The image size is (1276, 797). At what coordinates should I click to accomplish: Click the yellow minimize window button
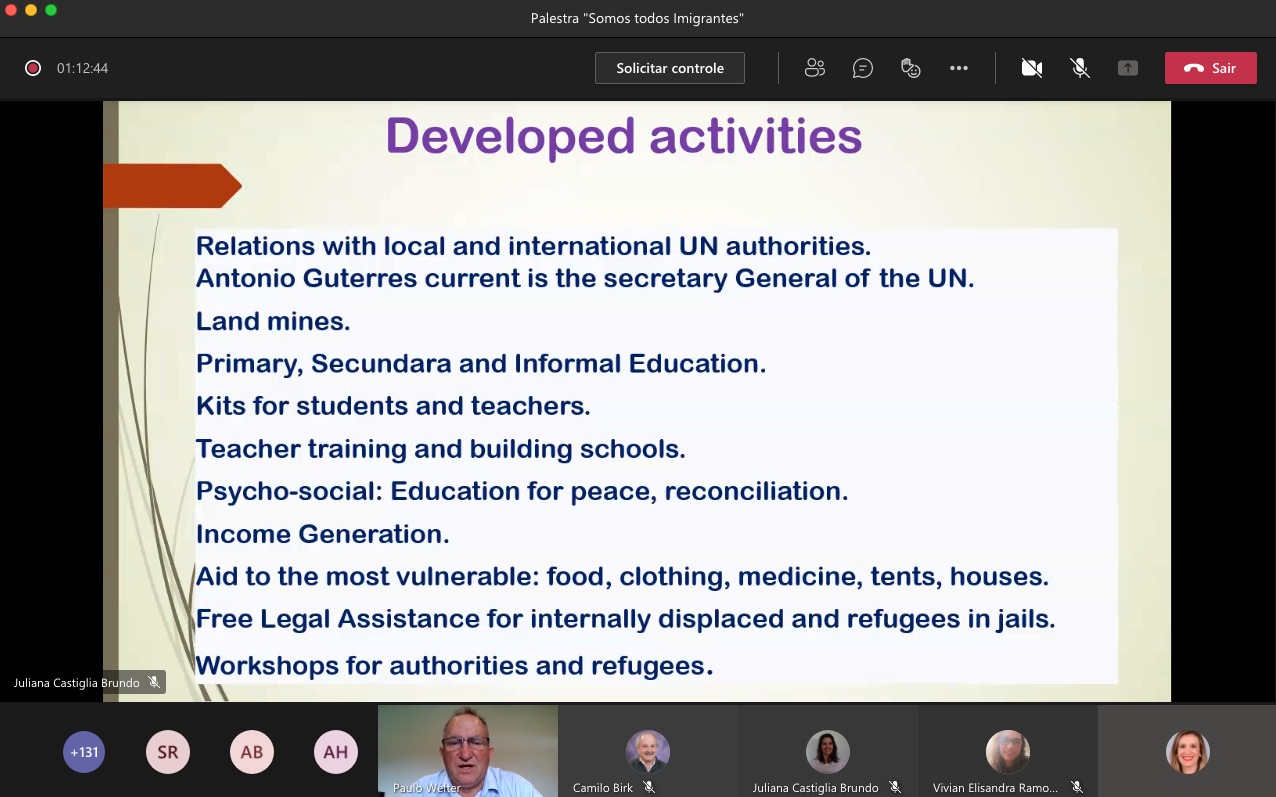31,10
